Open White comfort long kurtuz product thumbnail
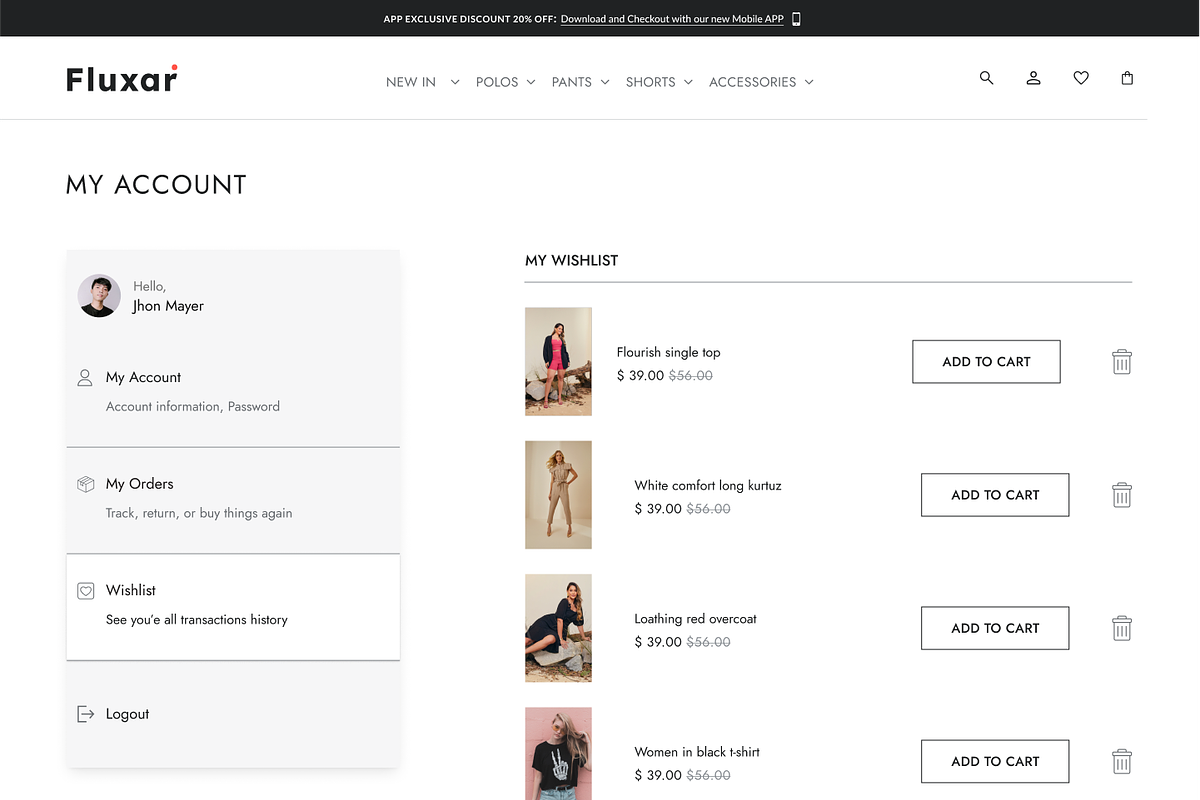Viewport: 1200px width, 800px height. (558, 495)
